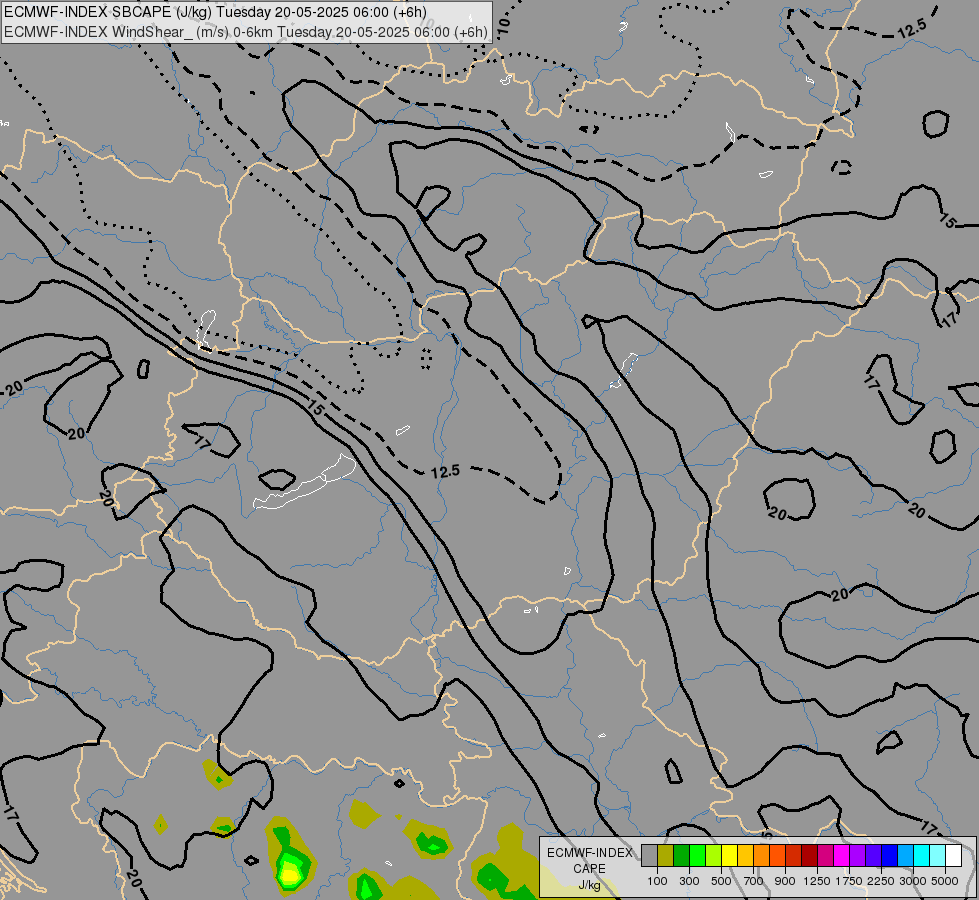Click the cyan swatch in the CAPE legend
The height and width of the screenshot is (900, 979).
click(x=922, y=855)
